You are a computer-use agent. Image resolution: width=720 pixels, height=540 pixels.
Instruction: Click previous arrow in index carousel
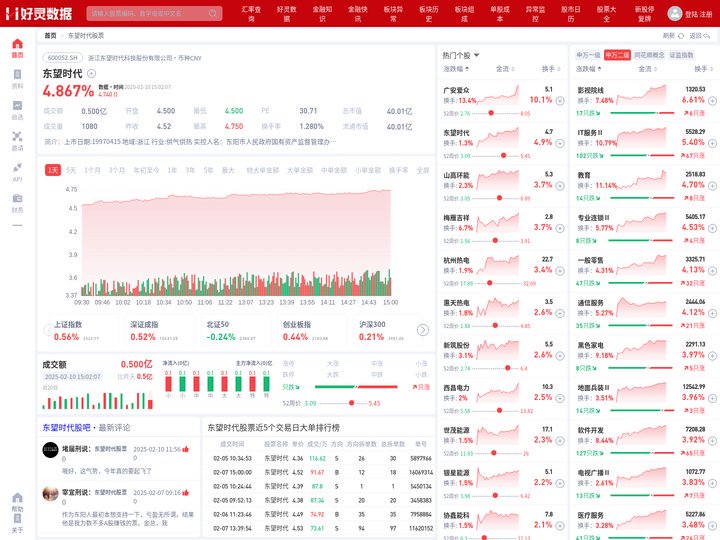(x=48, y=330)
